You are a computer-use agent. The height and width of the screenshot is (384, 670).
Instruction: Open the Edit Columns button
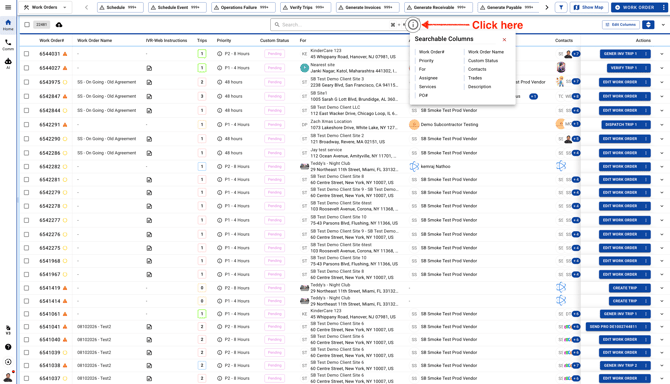(x=621, y=25)
